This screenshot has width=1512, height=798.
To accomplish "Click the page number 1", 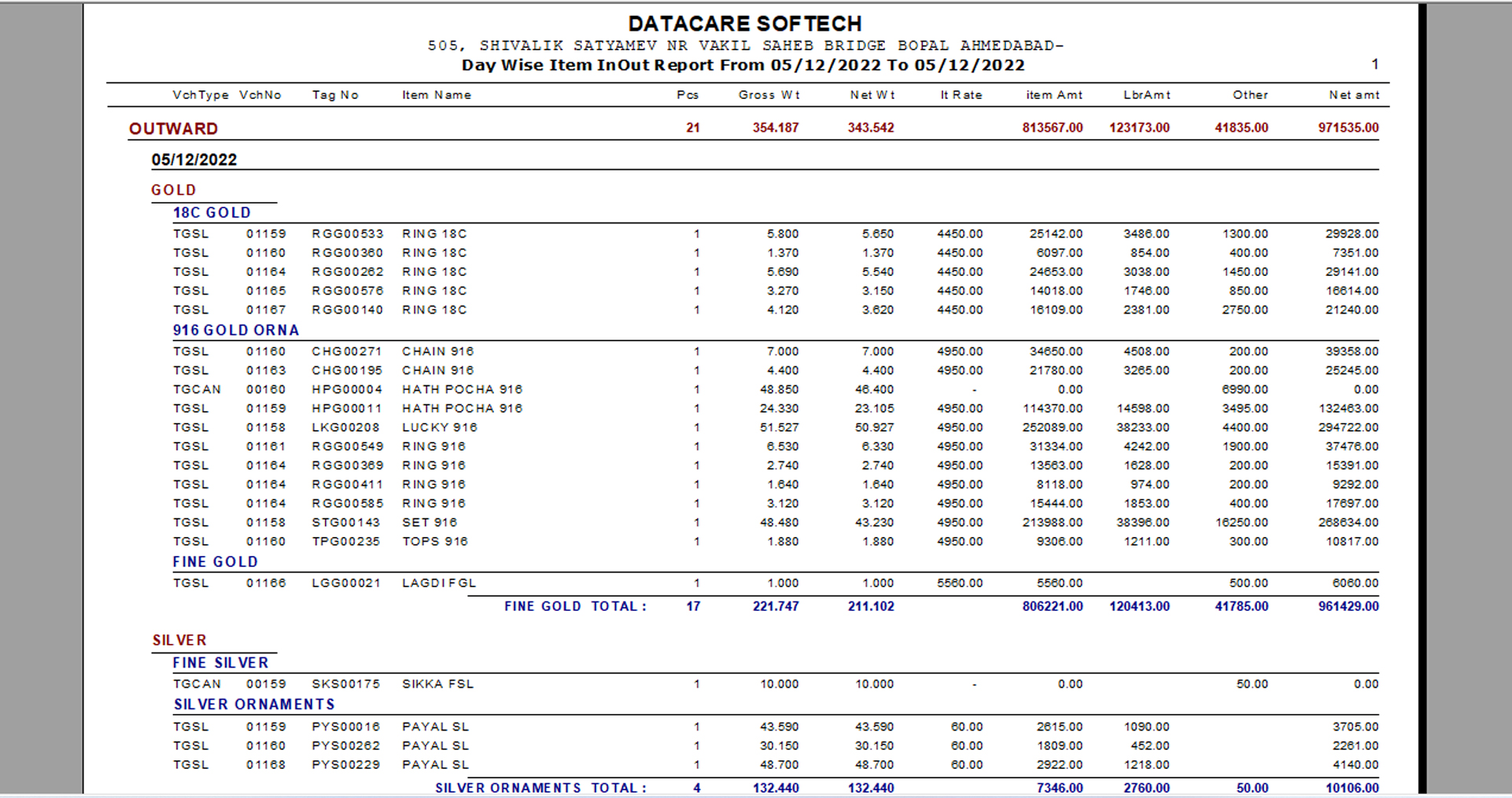I will (1375, 64).
